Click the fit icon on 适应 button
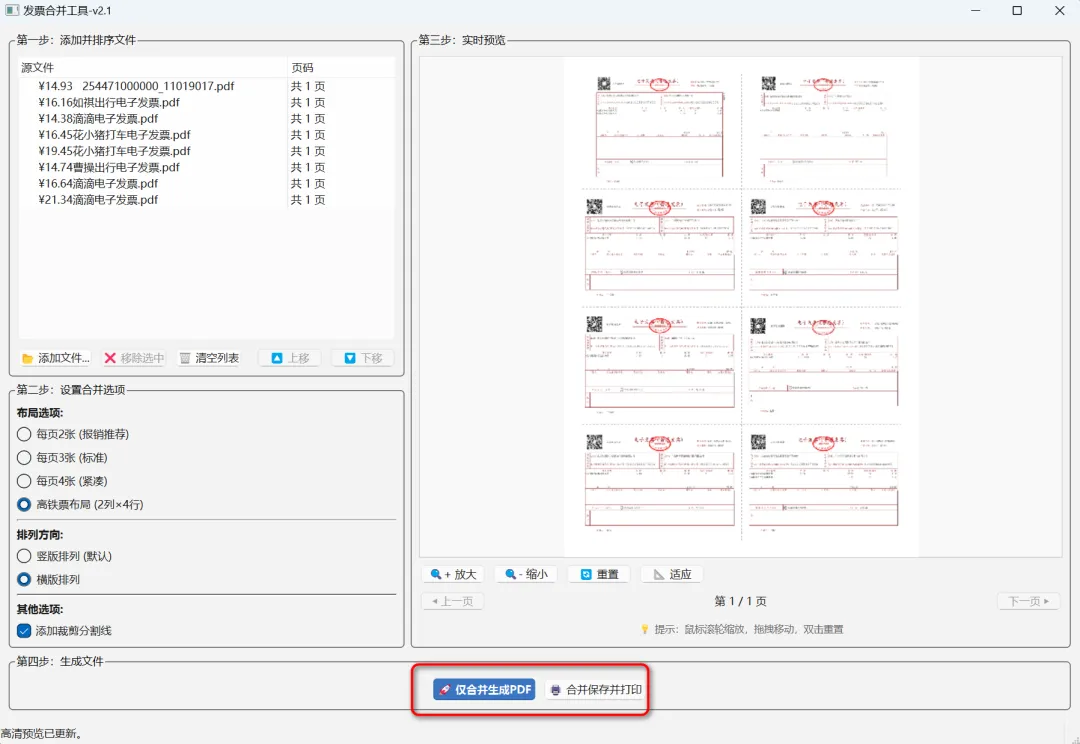This screenshot has width=1080, height=744. click(659, 574)
